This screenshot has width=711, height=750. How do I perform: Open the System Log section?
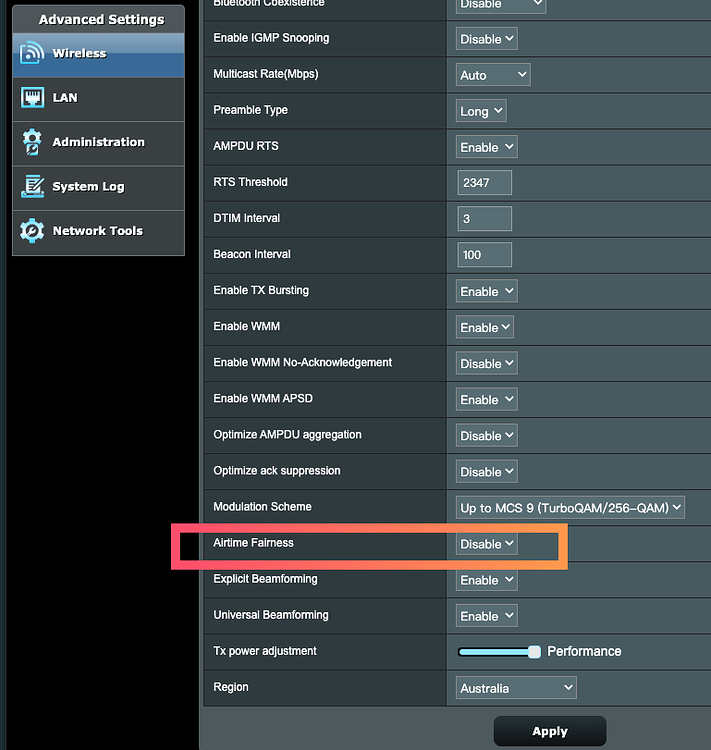(99, 188)
